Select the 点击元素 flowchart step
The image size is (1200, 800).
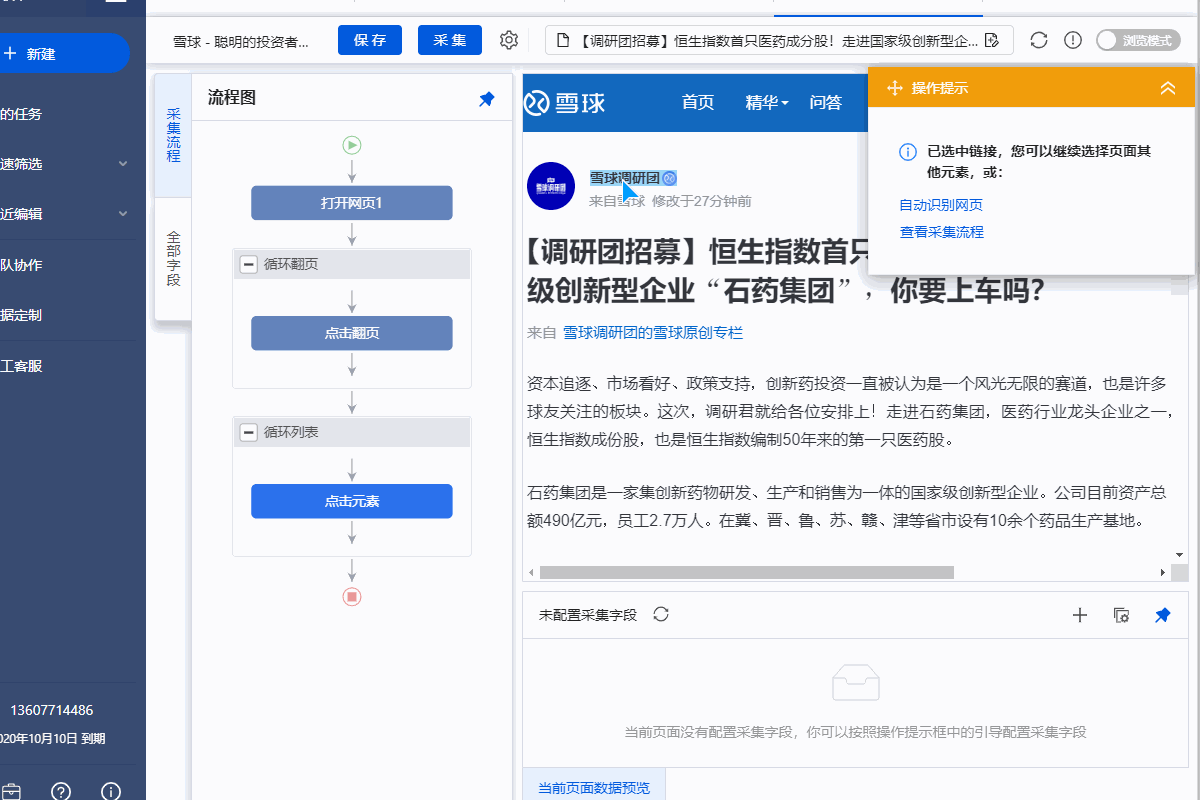tap(352, 501)
